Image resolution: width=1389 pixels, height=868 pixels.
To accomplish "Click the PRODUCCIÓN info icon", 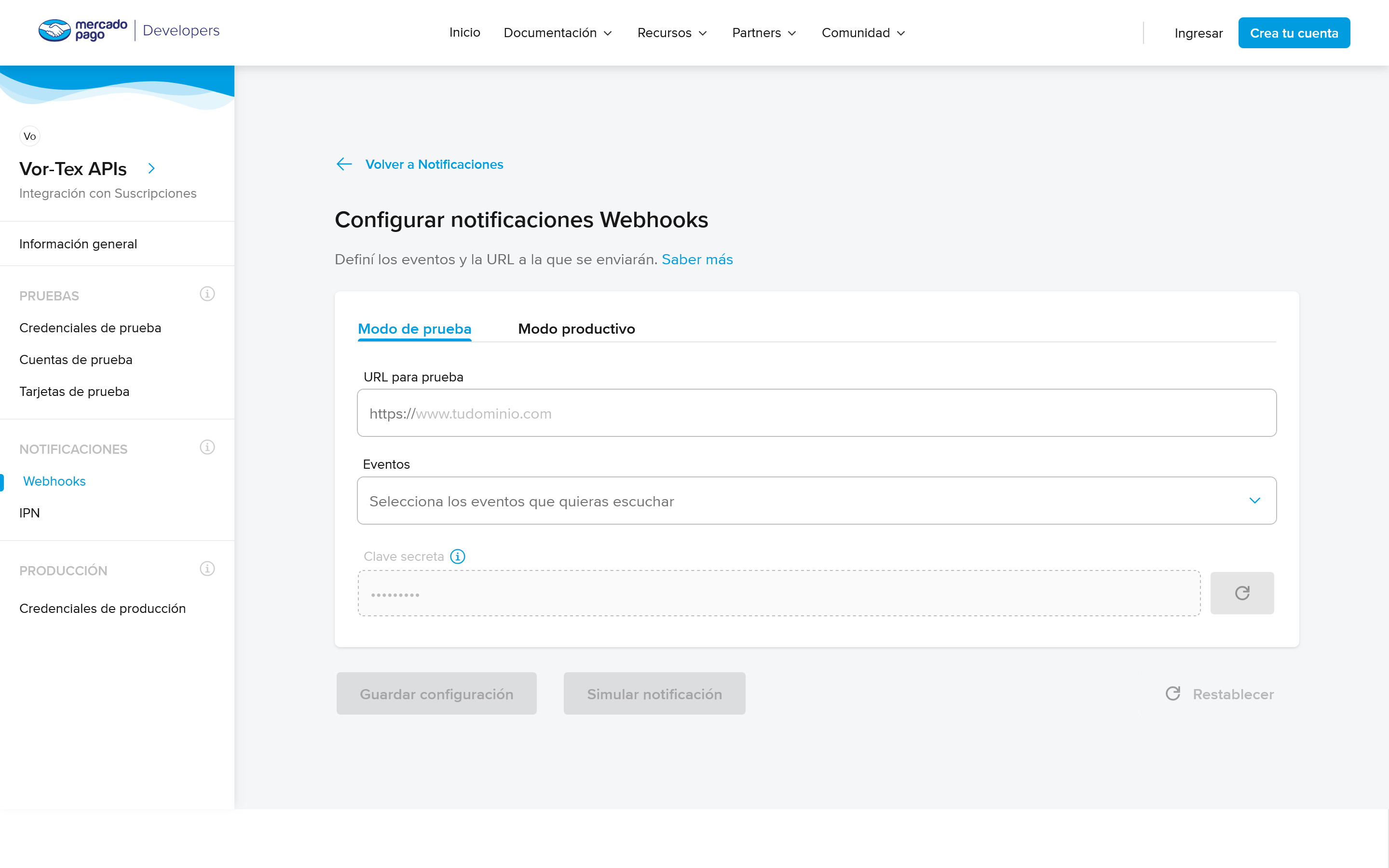I will (x=207, y=569).
